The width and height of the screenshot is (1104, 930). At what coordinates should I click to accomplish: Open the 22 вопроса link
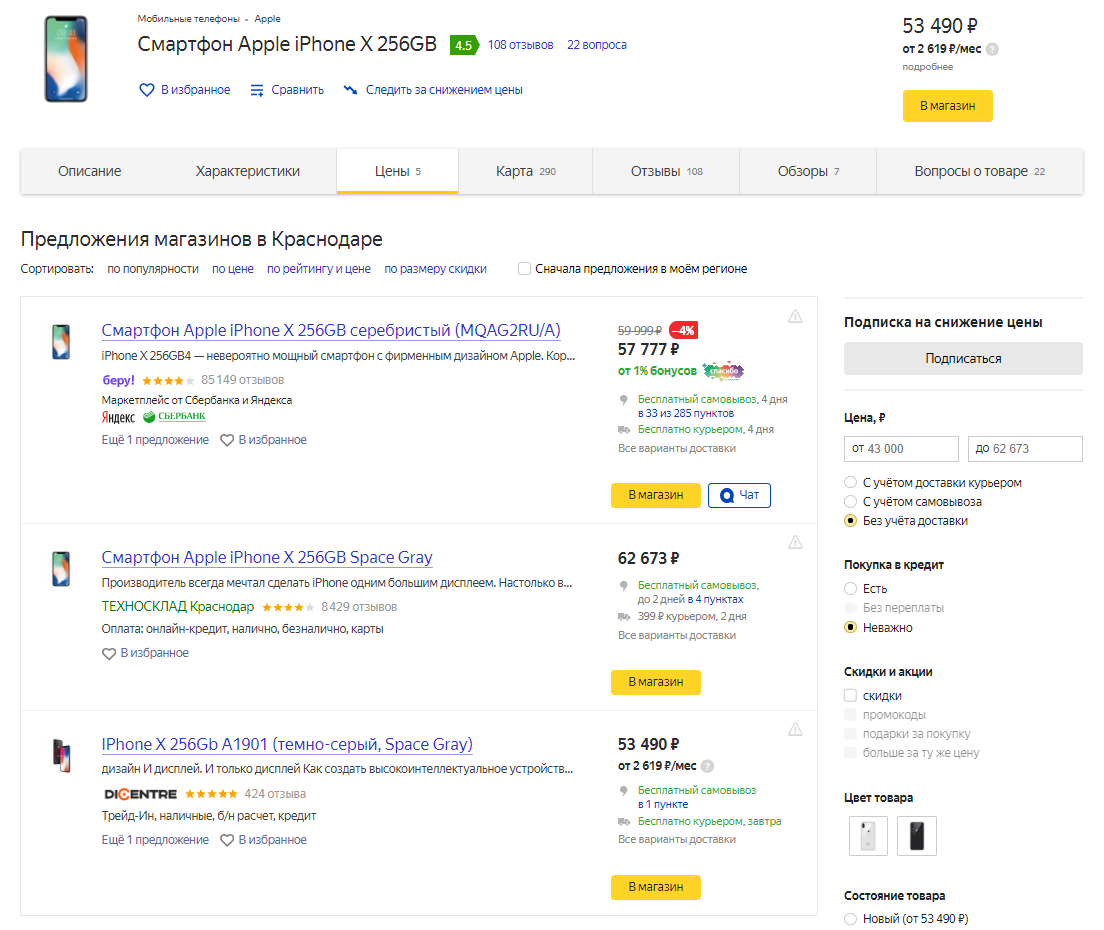(x=597, y=45)
